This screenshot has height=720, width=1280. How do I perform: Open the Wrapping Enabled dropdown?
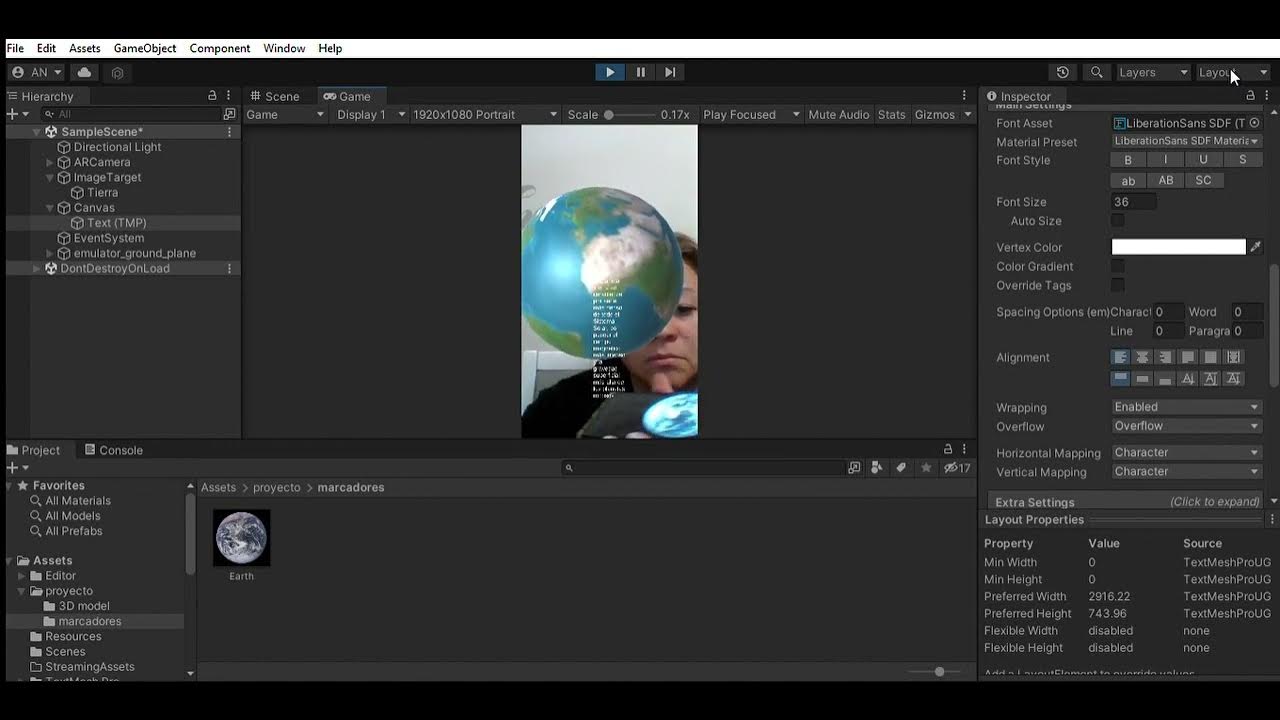pos(1186,407)
